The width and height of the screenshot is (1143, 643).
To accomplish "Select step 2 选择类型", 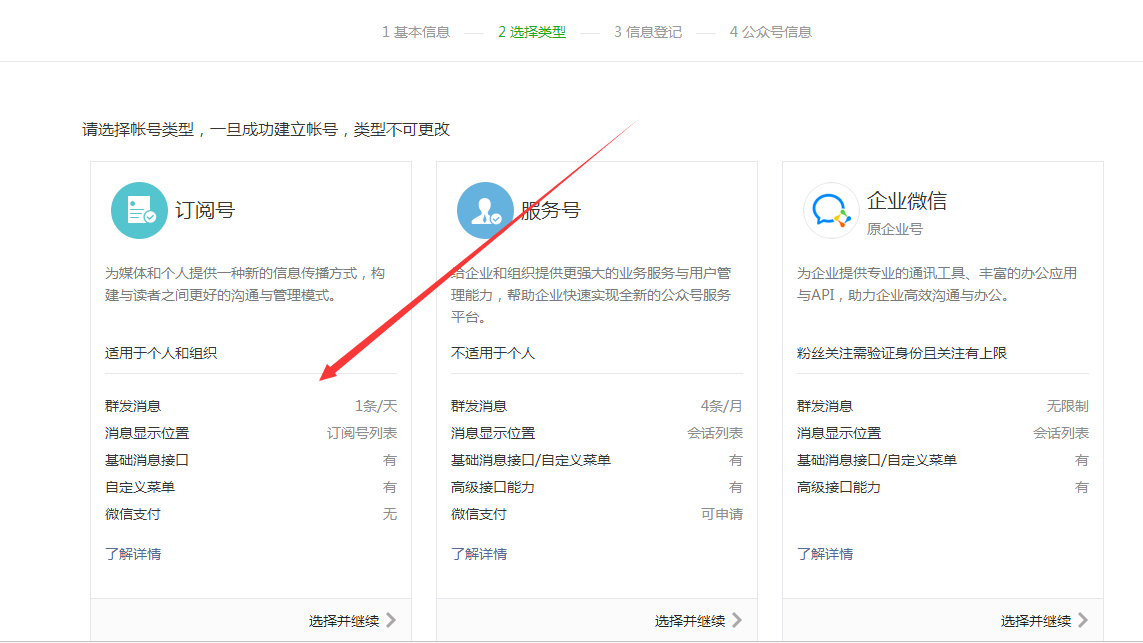I will [x=532, y=32].
